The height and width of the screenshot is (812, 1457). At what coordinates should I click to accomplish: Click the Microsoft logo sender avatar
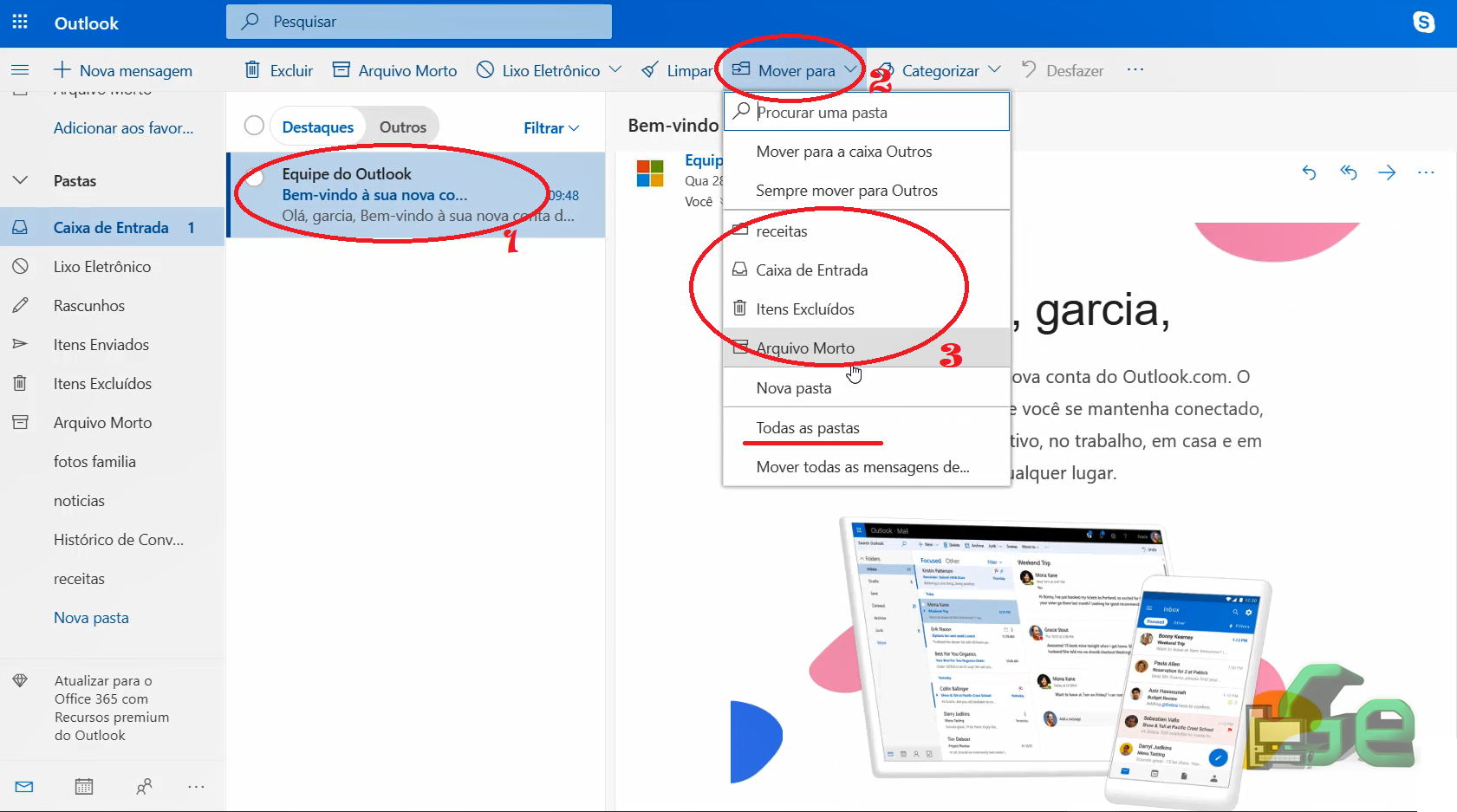coord(650,172)
